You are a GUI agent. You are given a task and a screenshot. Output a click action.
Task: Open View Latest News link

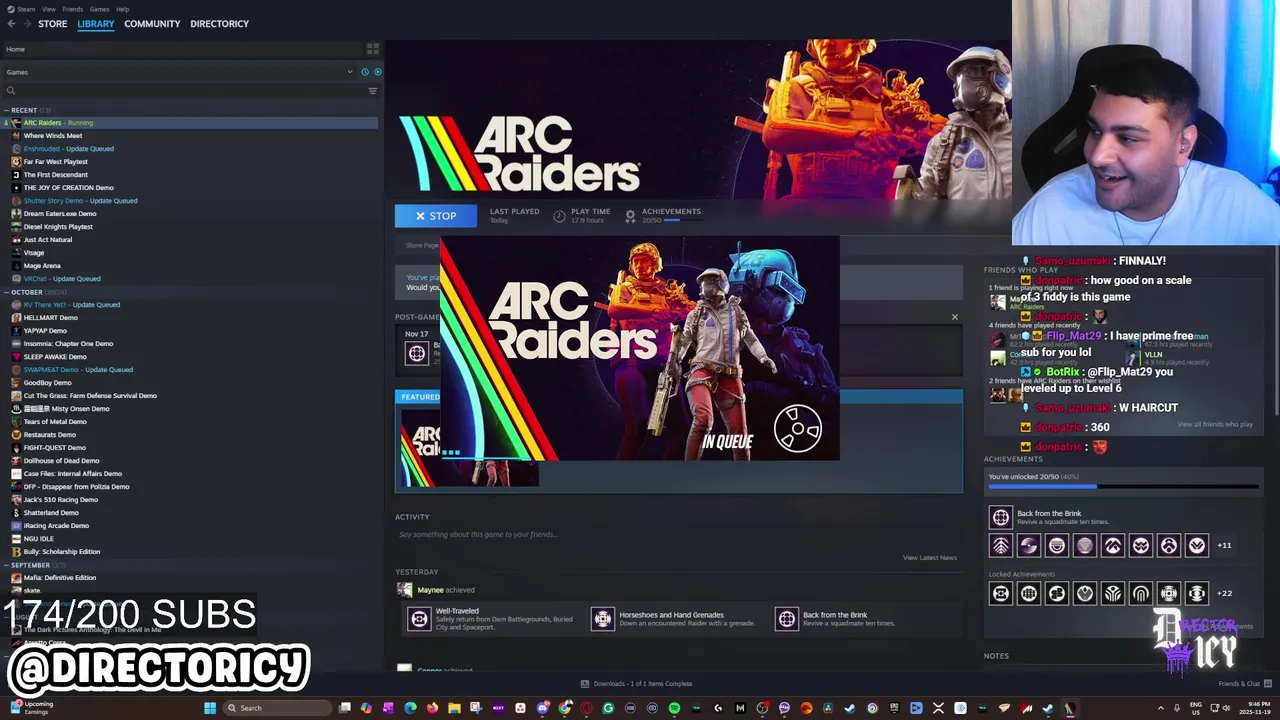pyautogui.click(x=930, y=558)
